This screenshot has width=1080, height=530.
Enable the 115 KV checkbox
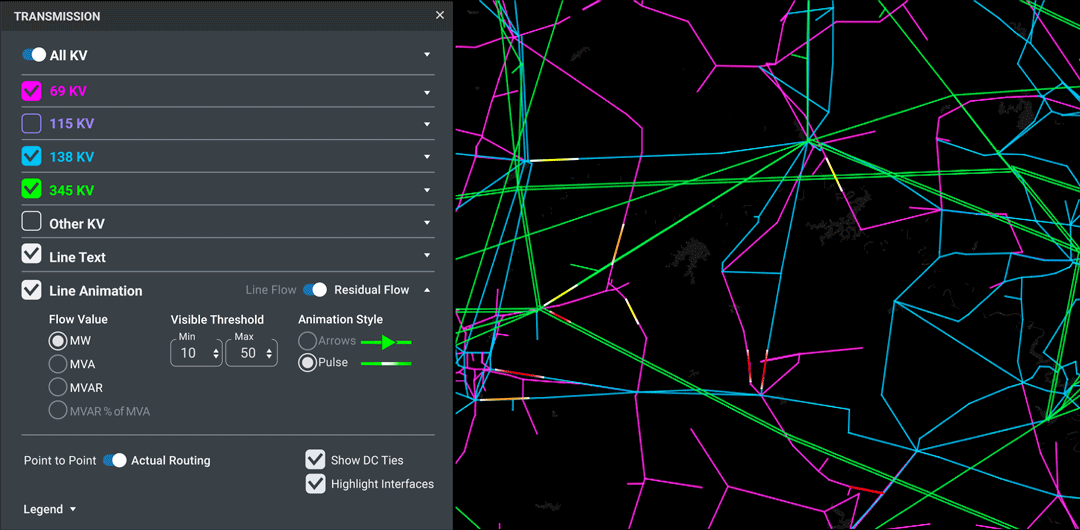[31, 124]
